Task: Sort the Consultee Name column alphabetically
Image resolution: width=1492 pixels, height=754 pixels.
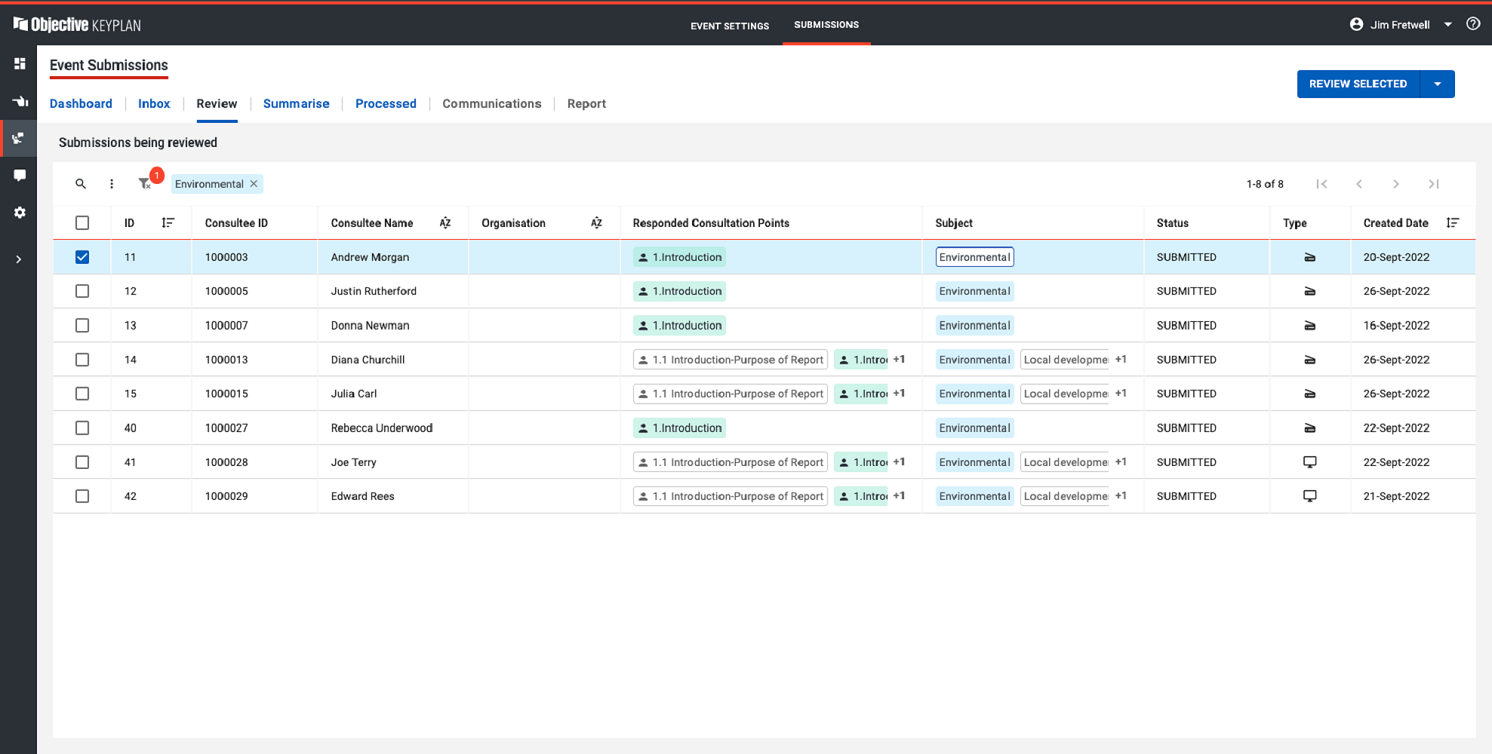Action: click(445, 223)
